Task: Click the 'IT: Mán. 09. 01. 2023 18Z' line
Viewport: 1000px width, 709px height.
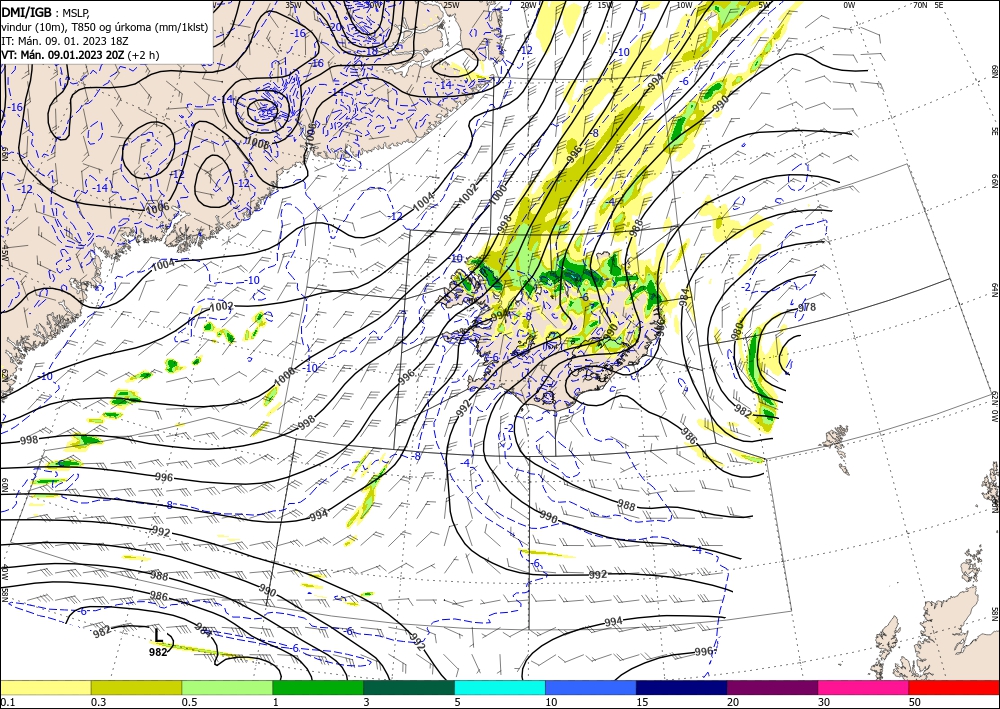Action: pos(64,41)
